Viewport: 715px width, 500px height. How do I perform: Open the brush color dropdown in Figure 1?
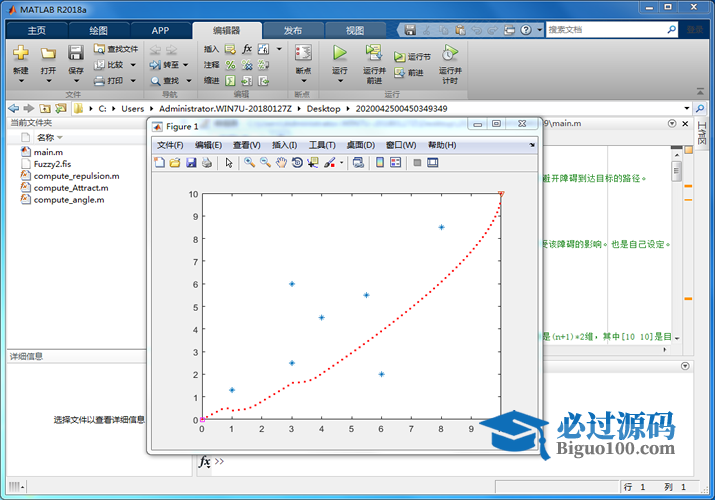341,162
